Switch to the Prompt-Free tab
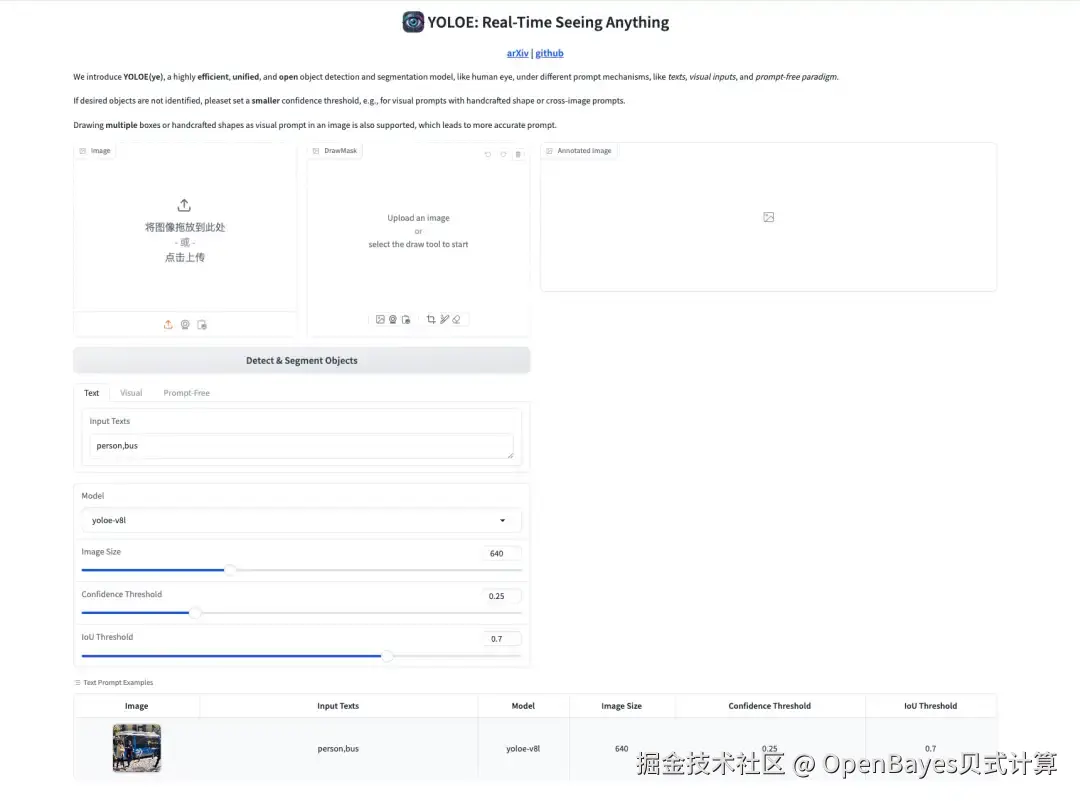This screenshot has width=1080, height=801. tap(186, 393)
